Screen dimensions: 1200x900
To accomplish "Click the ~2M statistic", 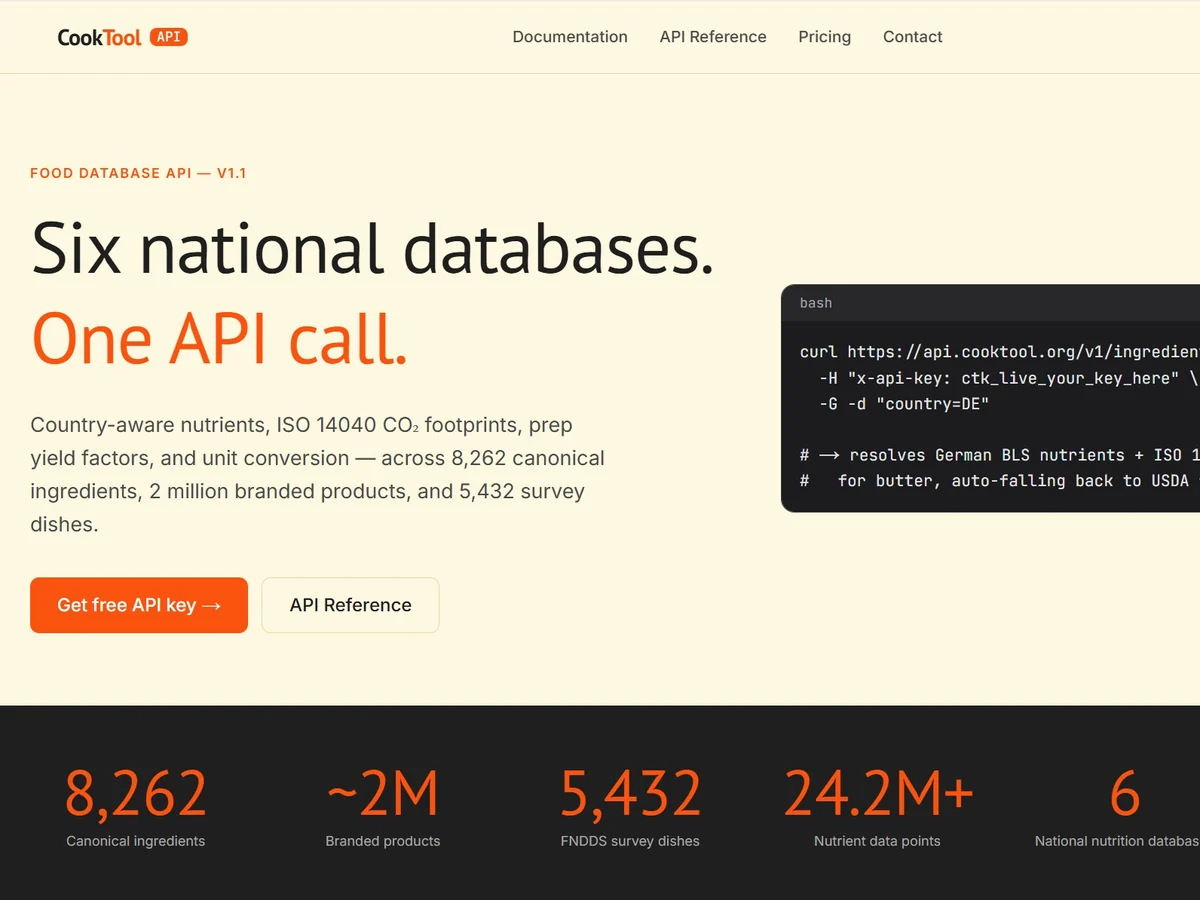I will tap(383, 794).
